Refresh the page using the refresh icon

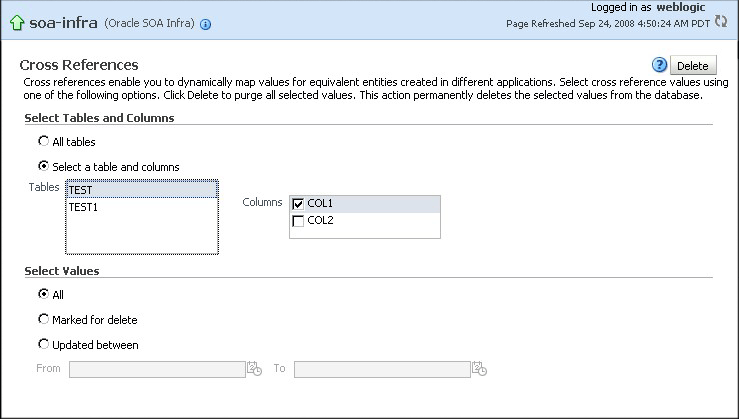721,21
